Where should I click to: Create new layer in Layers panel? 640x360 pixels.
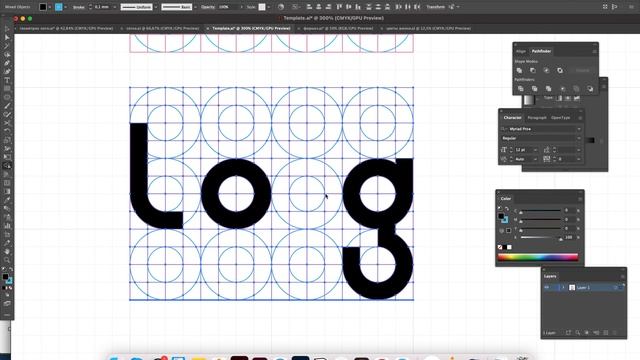pos(606,333)
